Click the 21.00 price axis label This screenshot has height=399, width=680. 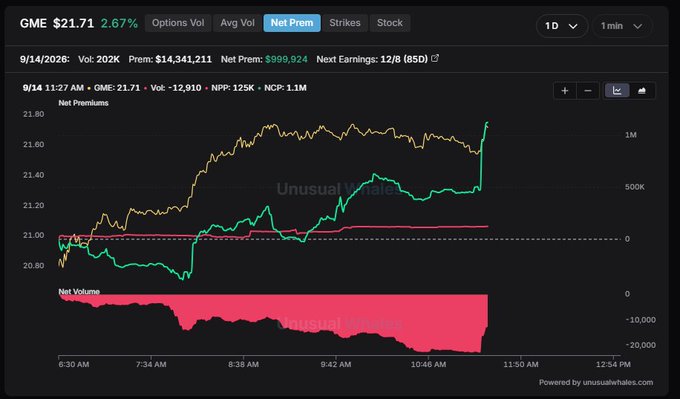(x=33, y=235)
